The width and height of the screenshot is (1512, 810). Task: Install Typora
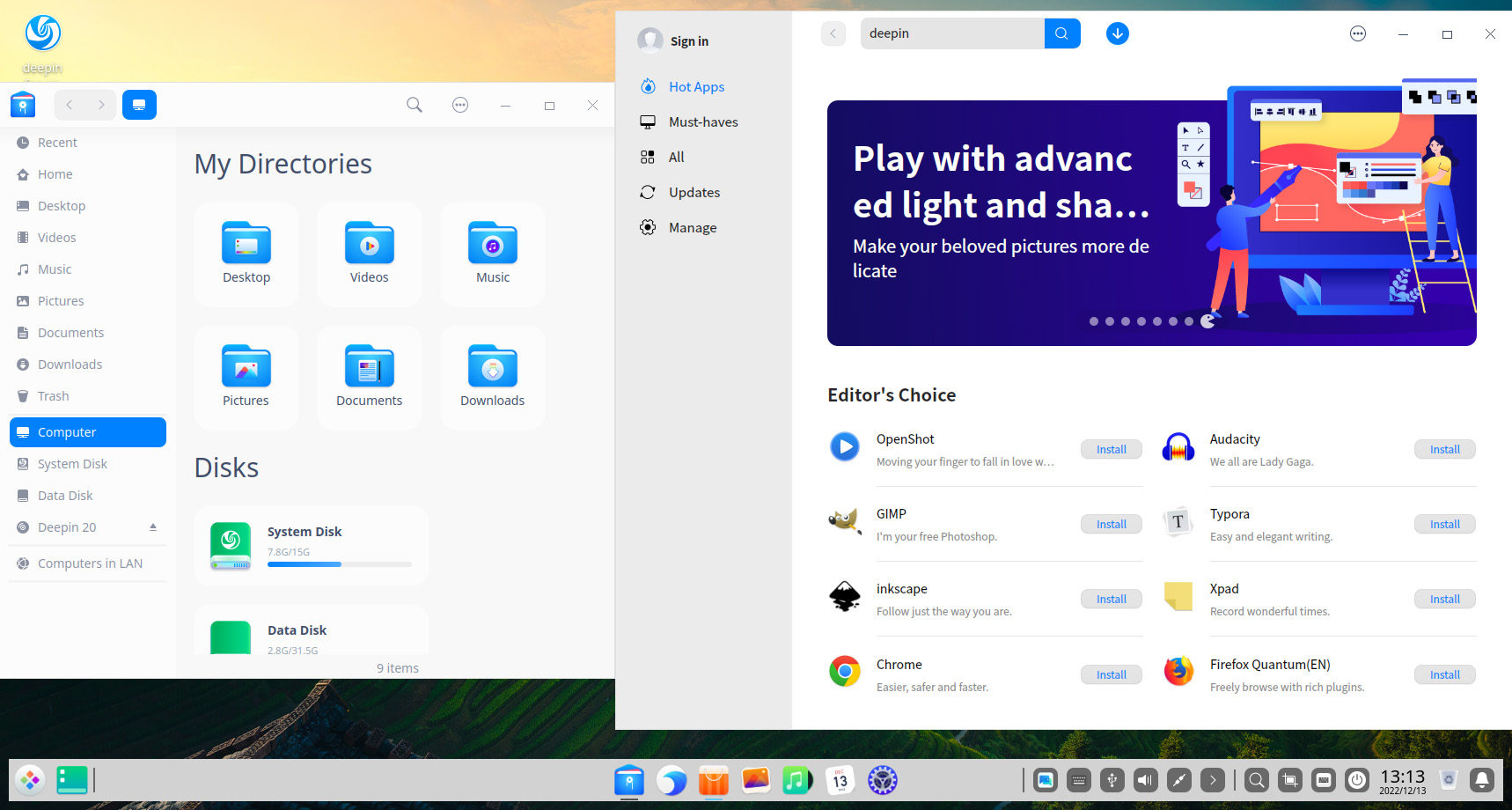click(1445, 524)
